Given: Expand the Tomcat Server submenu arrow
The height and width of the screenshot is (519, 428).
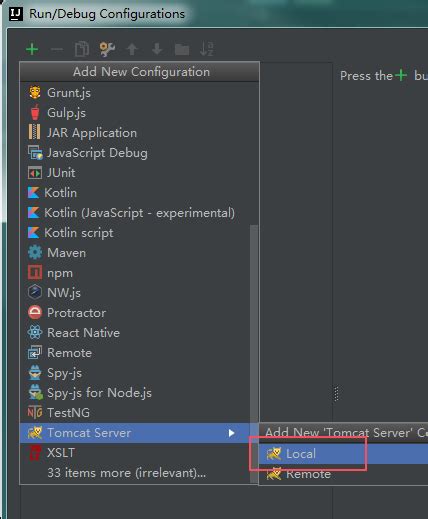Looking at the screenshot, I should click(231, 433).
